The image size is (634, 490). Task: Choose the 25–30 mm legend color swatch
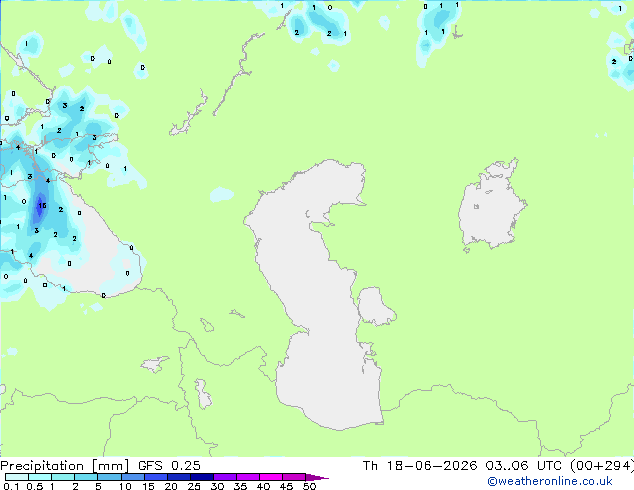[202, 477]
